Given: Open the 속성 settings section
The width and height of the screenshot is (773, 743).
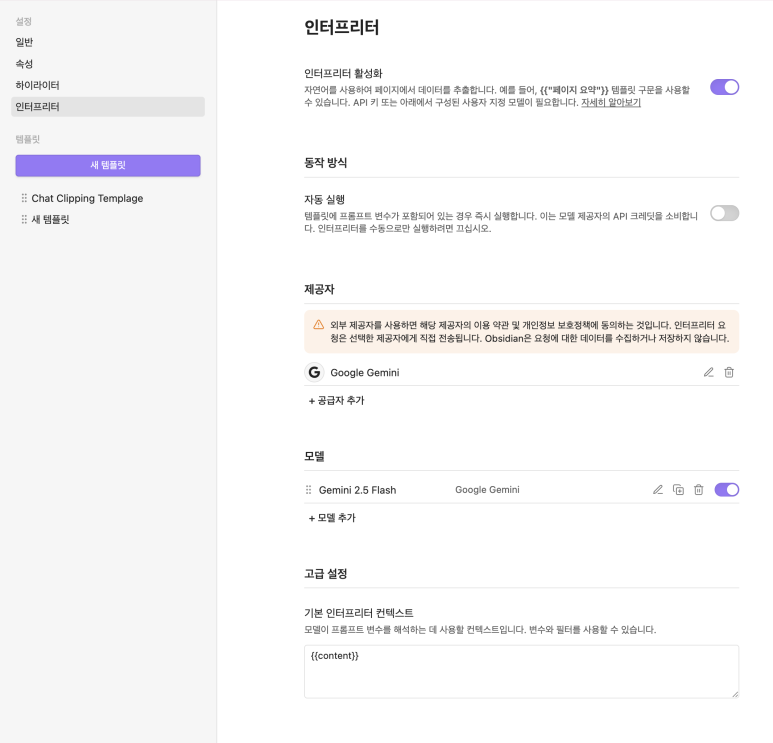Looking at the screenshot, I should pos(24,63).
